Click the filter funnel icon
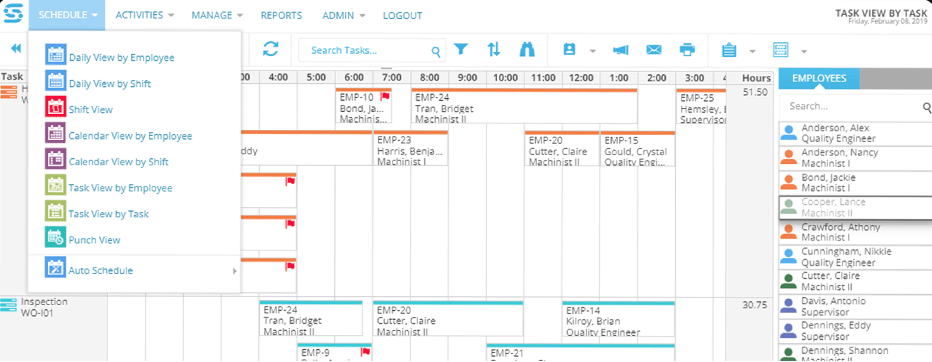This screenshot has width=932, height=362. (461, 49)
